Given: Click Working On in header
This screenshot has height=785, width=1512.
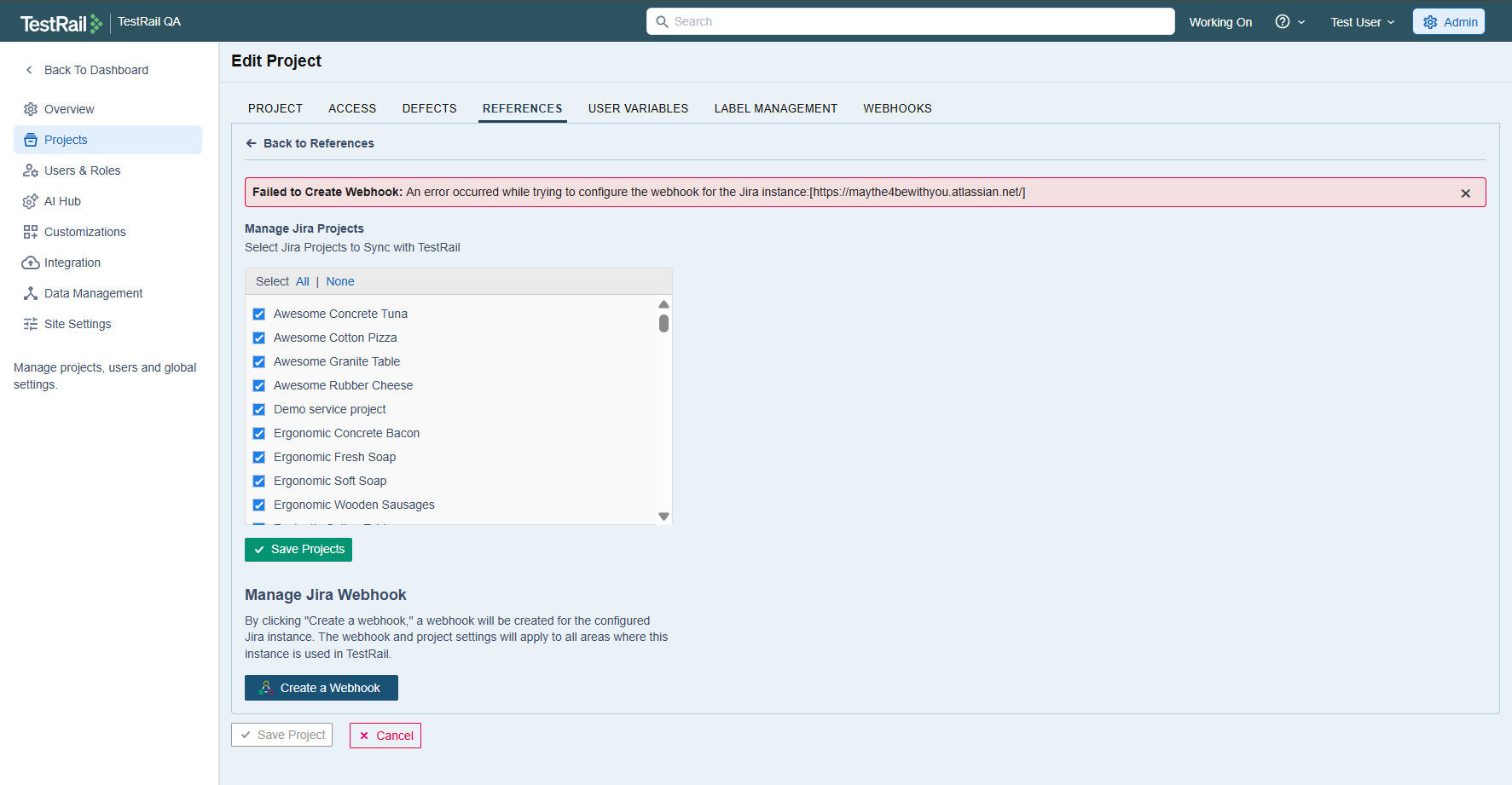Looking at the screenshot, I should pos(1220,22).
